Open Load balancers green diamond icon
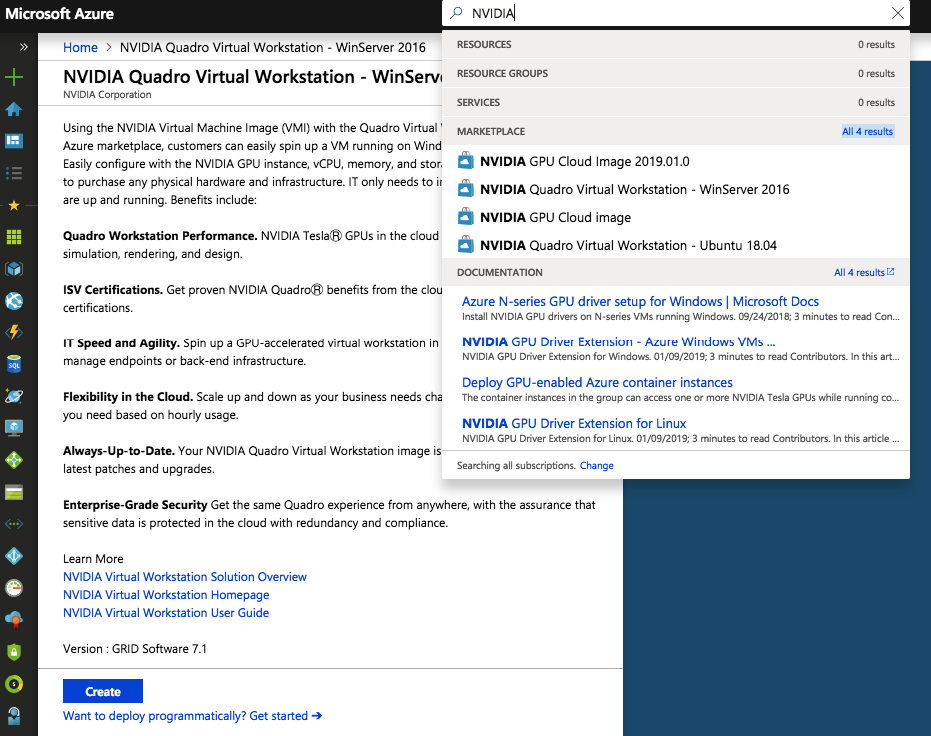Screen dimensions: 931x736 (x=14, y=460)
